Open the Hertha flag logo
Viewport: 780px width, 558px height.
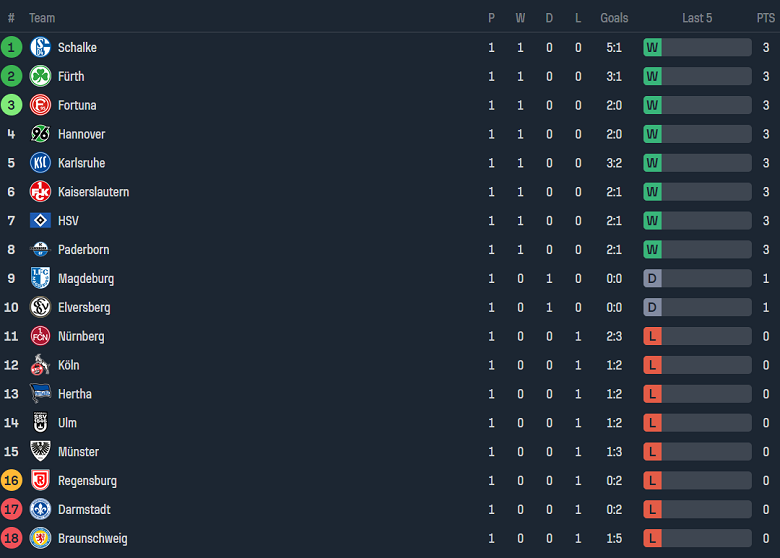[x=40, y=393]
